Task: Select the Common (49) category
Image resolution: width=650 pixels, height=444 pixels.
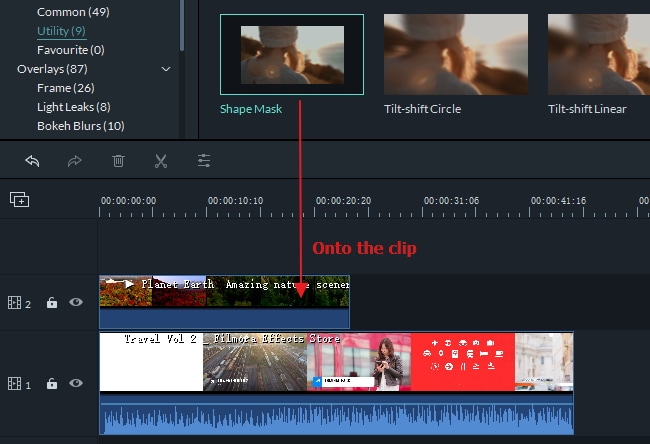Action: (73, 12)
